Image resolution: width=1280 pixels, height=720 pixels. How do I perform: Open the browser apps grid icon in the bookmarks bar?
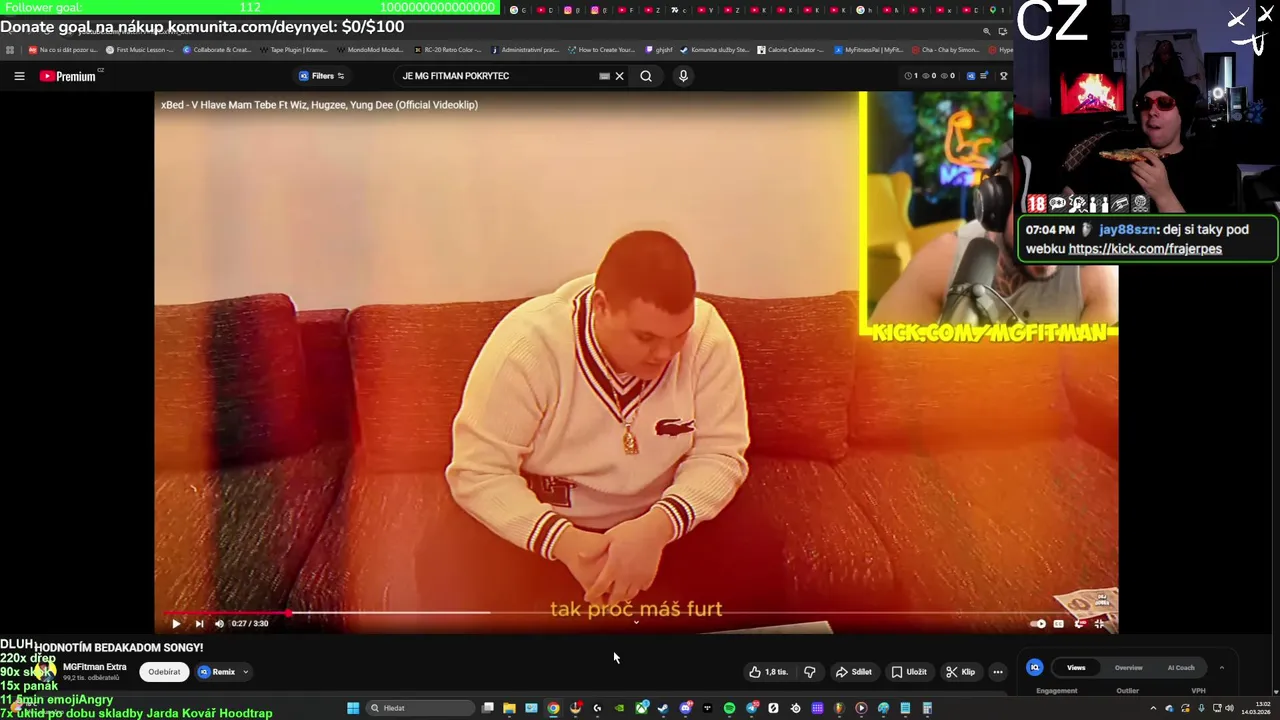[x=10, y=49]
